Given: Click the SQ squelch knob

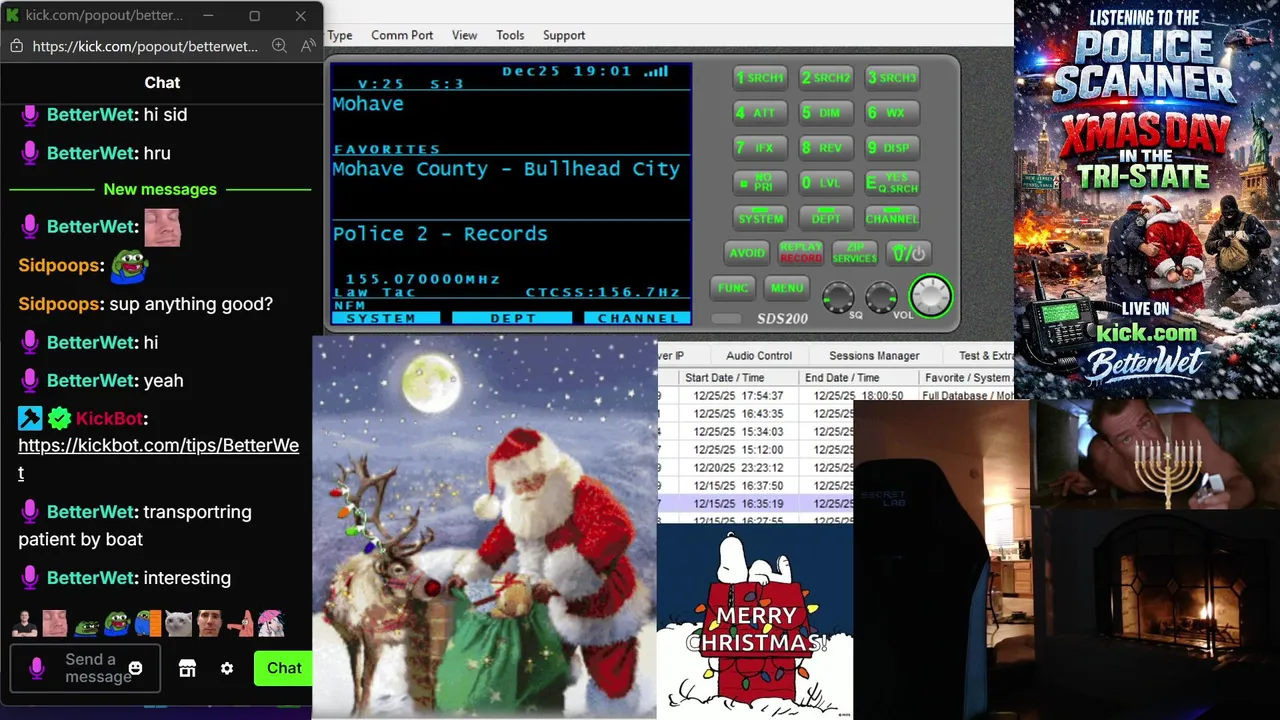Looking at the screenshot, I should [x=838, y=296].
